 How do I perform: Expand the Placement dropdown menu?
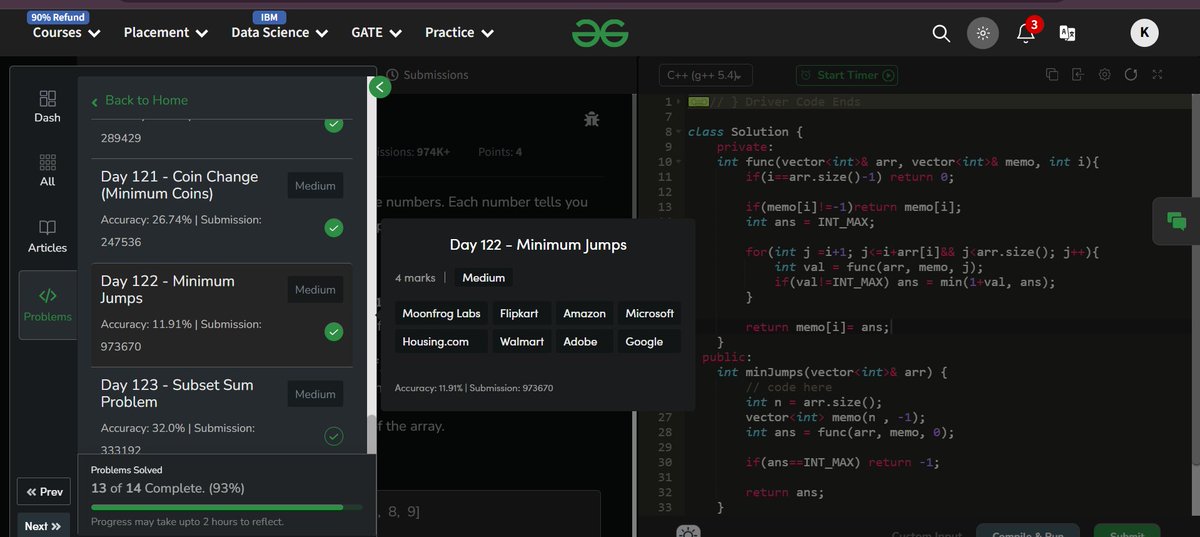(166, 33)
